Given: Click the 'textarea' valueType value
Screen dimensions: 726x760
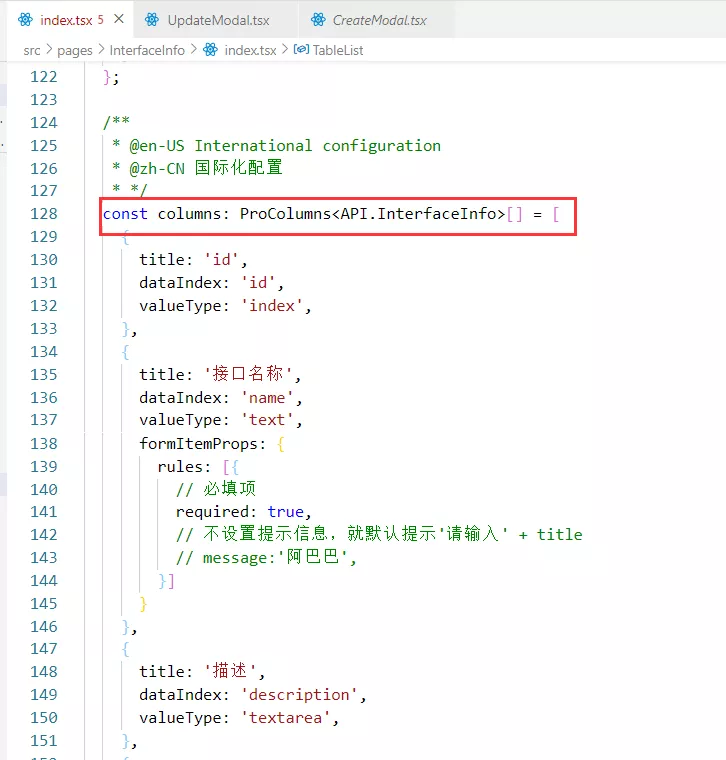Looking at the screenshot, I should pyautogui.click(x=285, y=718).
